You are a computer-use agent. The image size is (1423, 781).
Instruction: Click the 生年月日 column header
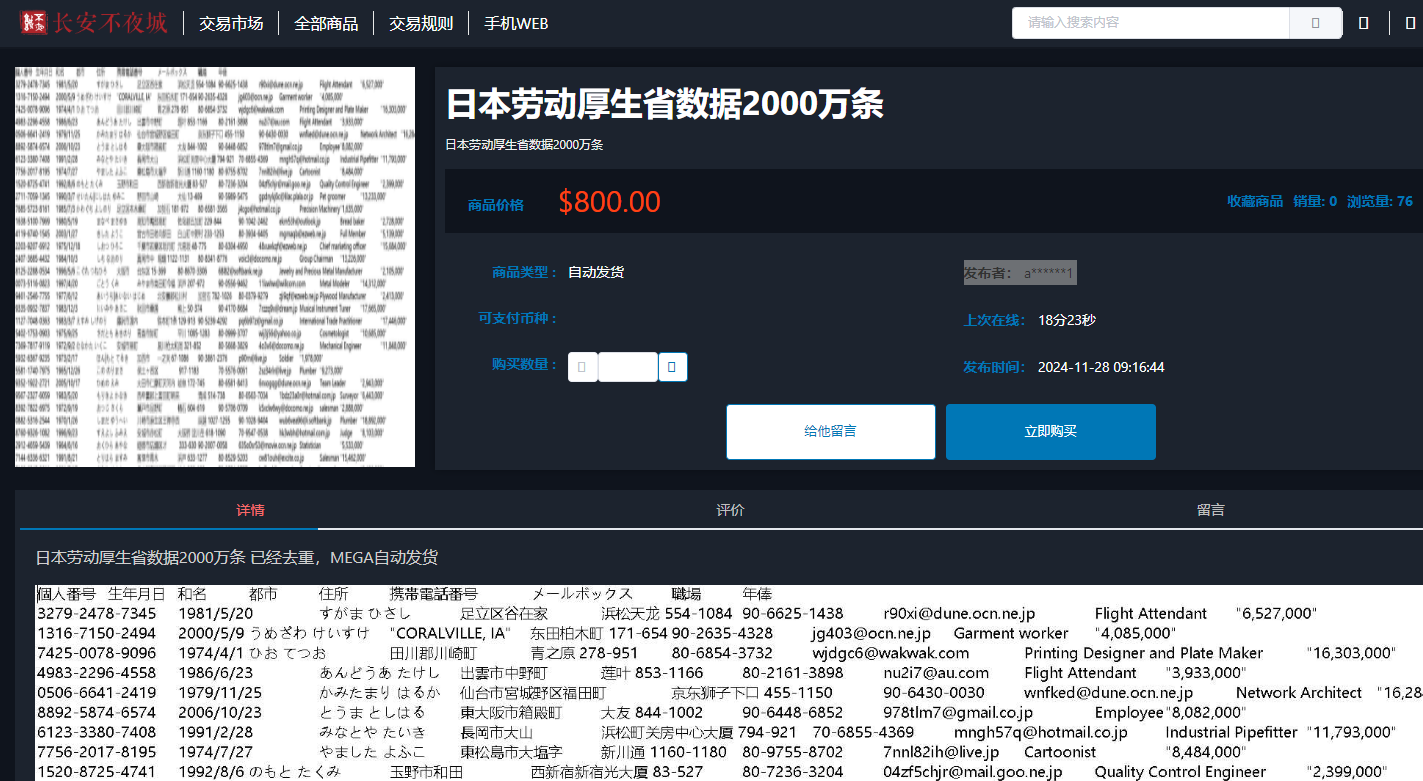tap(137, 594)
